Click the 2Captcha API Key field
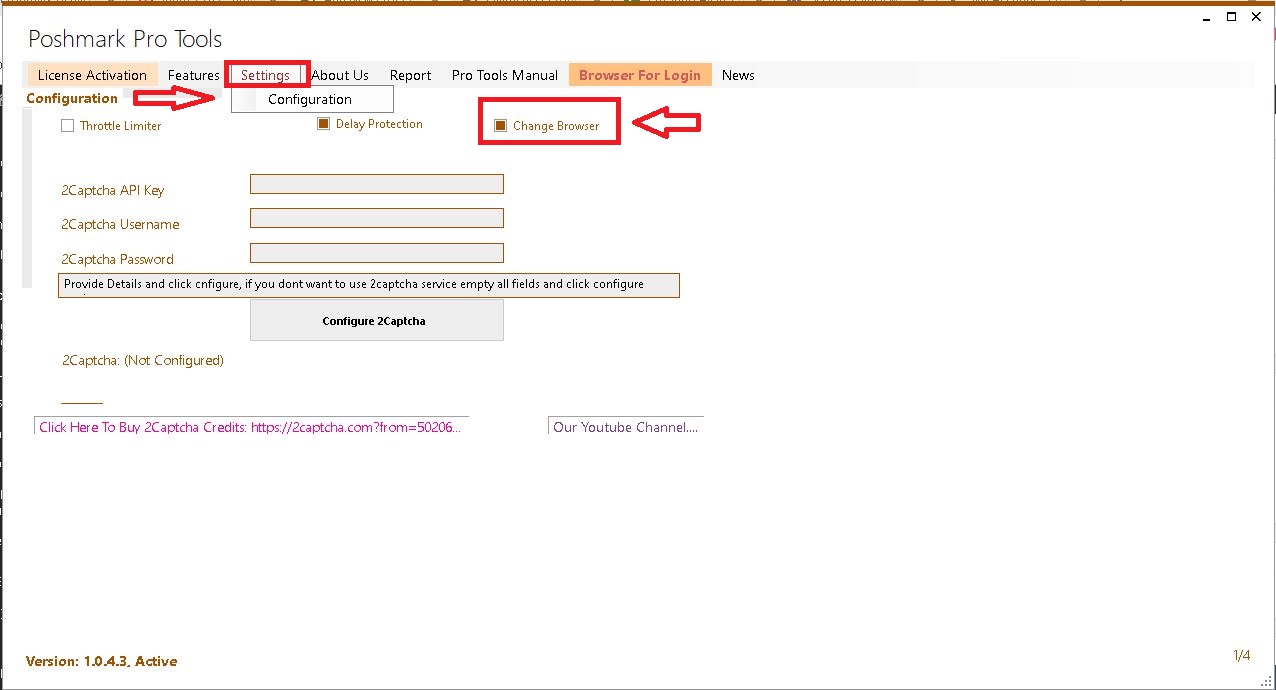The width and height of the screenshot is (1276, 690). coord(377,184)
